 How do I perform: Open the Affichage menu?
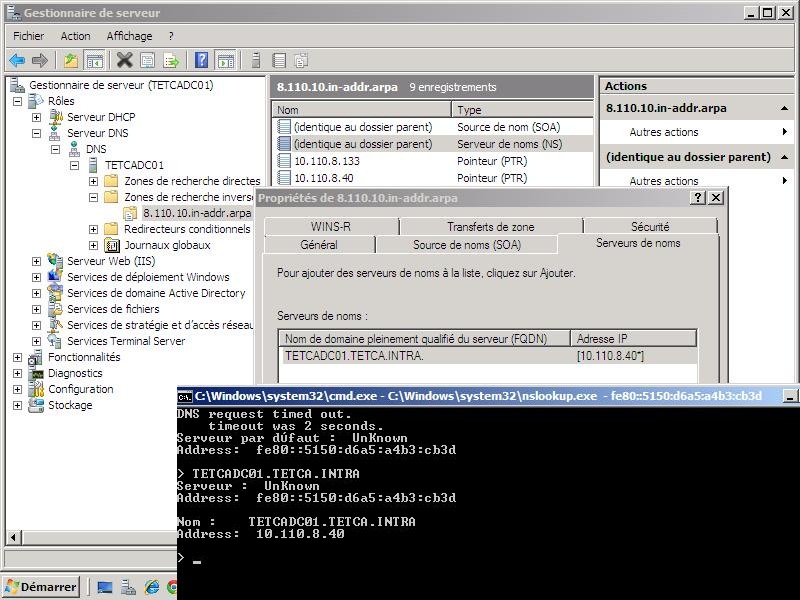[x=129, y=36]
